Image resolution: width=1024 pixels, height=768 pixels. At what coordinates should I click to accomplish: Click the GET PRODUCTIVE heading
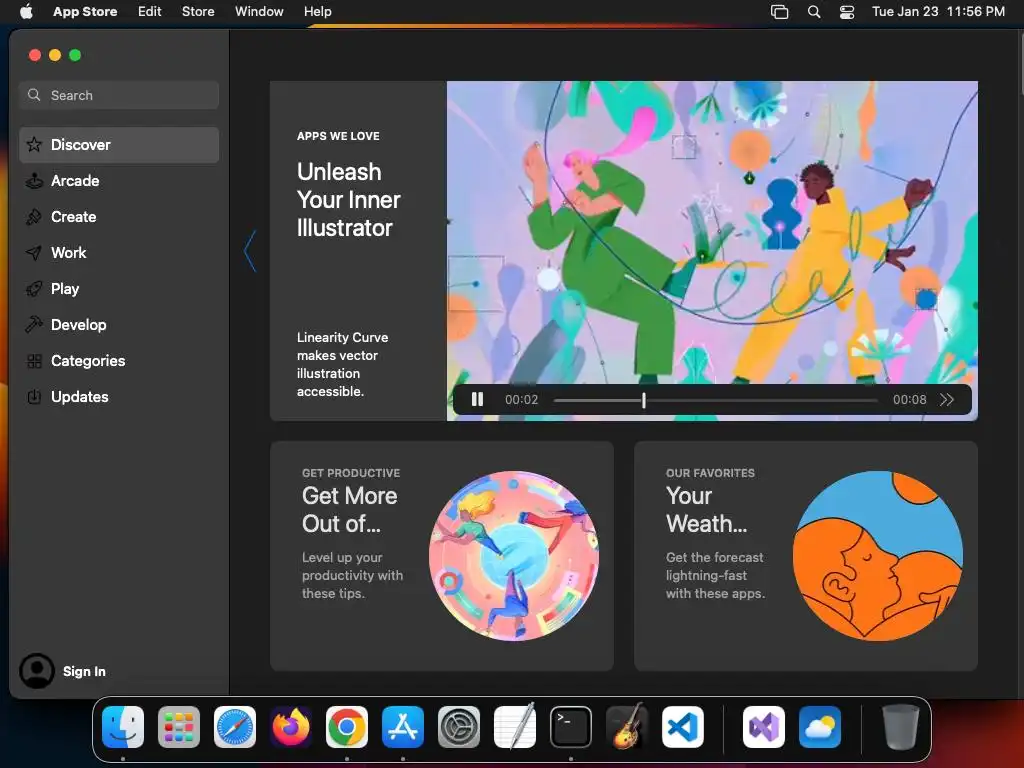[351, 473]
